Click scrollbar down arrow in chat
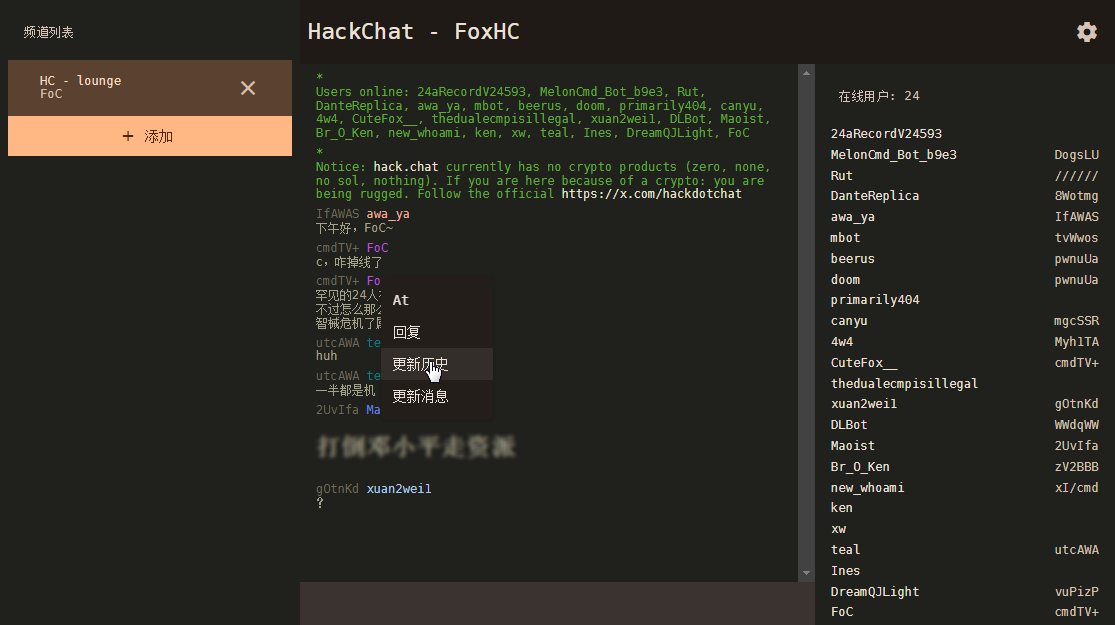 806,573
